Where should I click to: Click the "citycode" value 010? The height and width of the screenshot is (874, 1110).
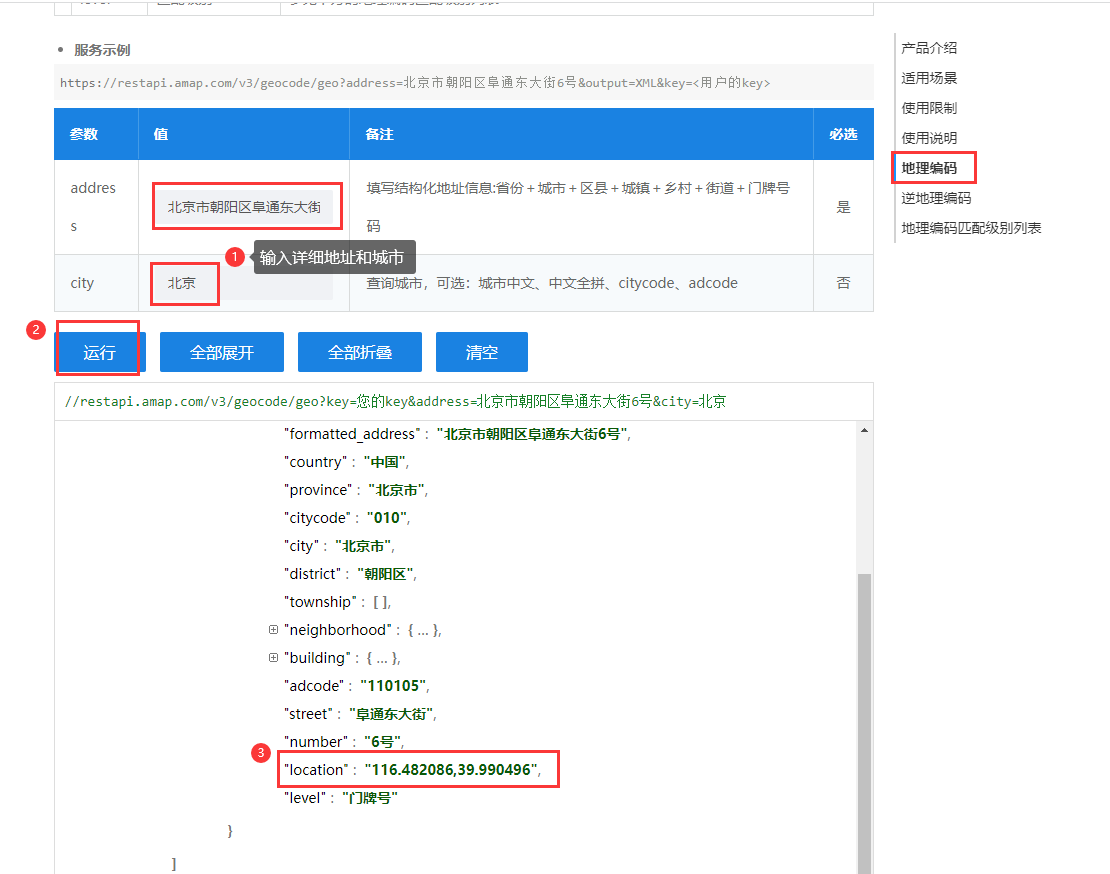pos(387,518)
